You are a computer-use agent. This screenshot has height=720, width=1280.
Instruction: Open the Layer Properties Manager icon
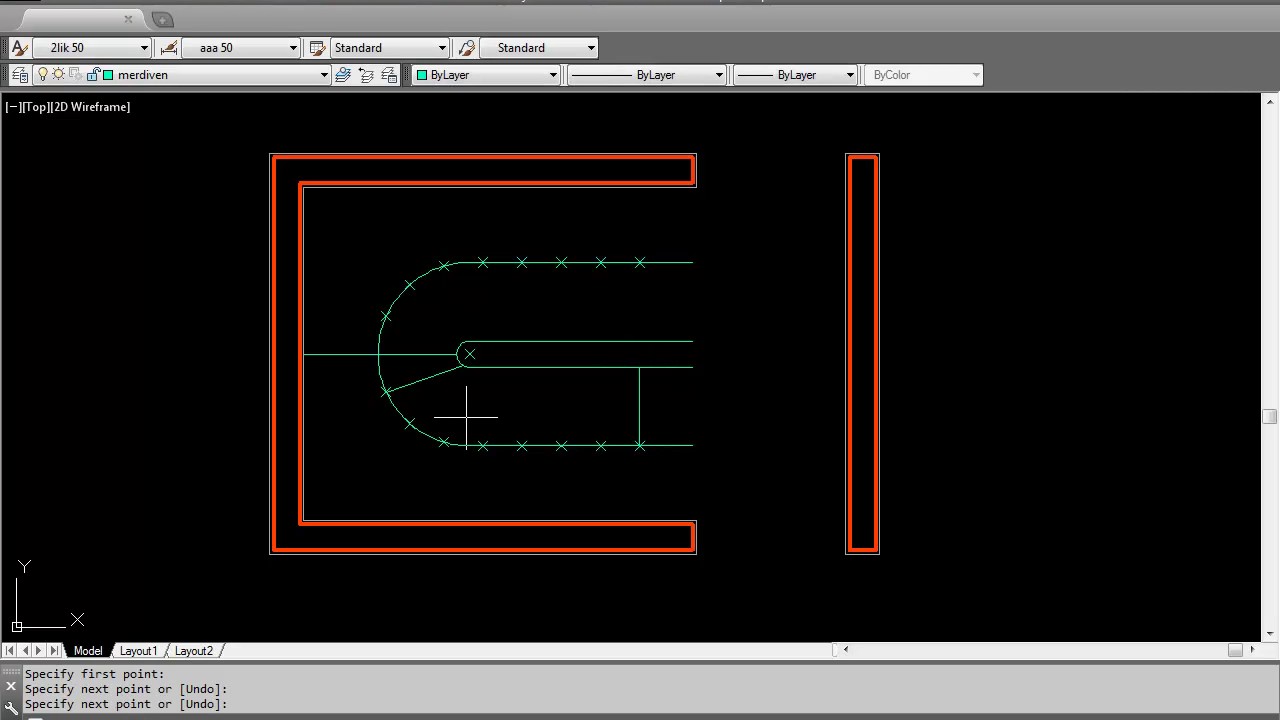pos(19,75)
